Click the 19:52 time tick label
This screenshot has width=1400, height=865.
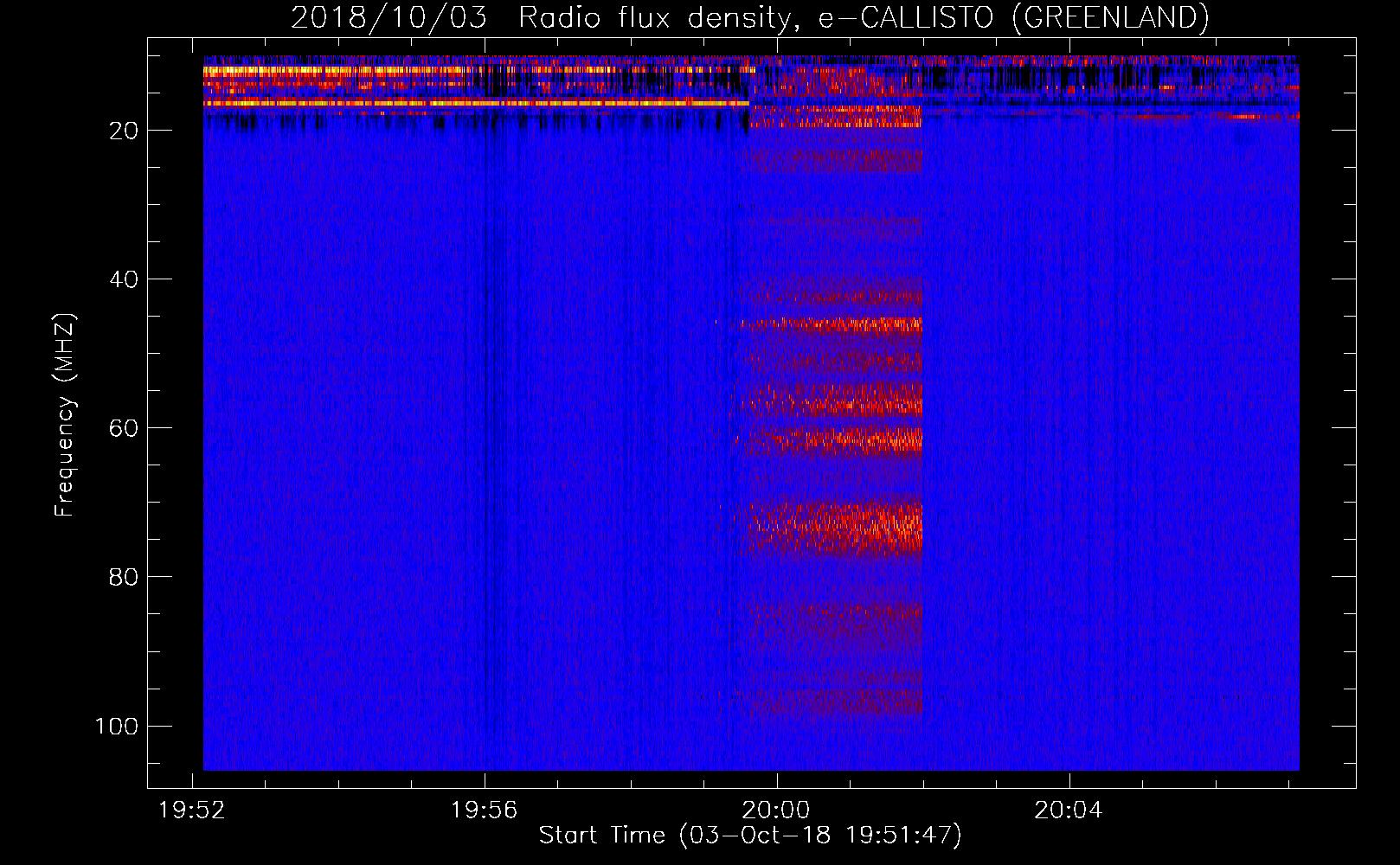[x=192, y=811]
